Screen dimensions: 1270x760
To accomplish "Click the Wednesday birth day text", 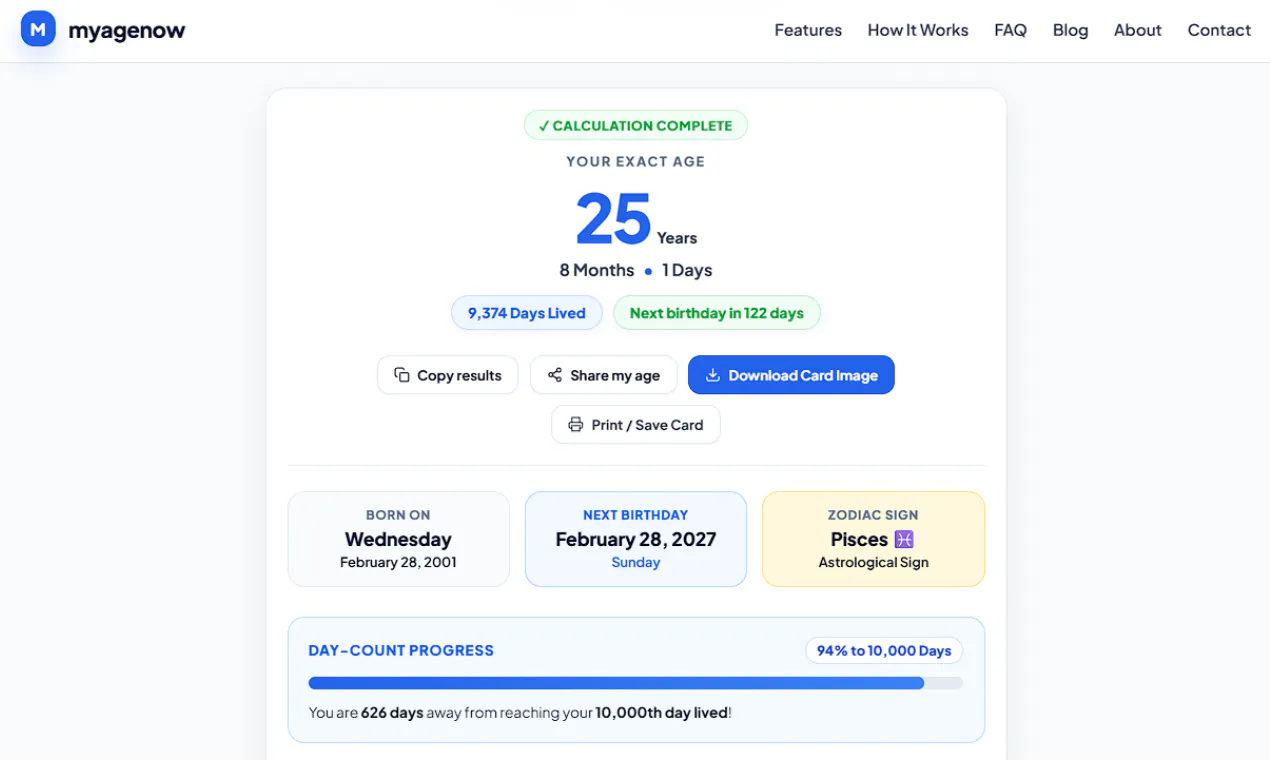I will coord(398,539).
